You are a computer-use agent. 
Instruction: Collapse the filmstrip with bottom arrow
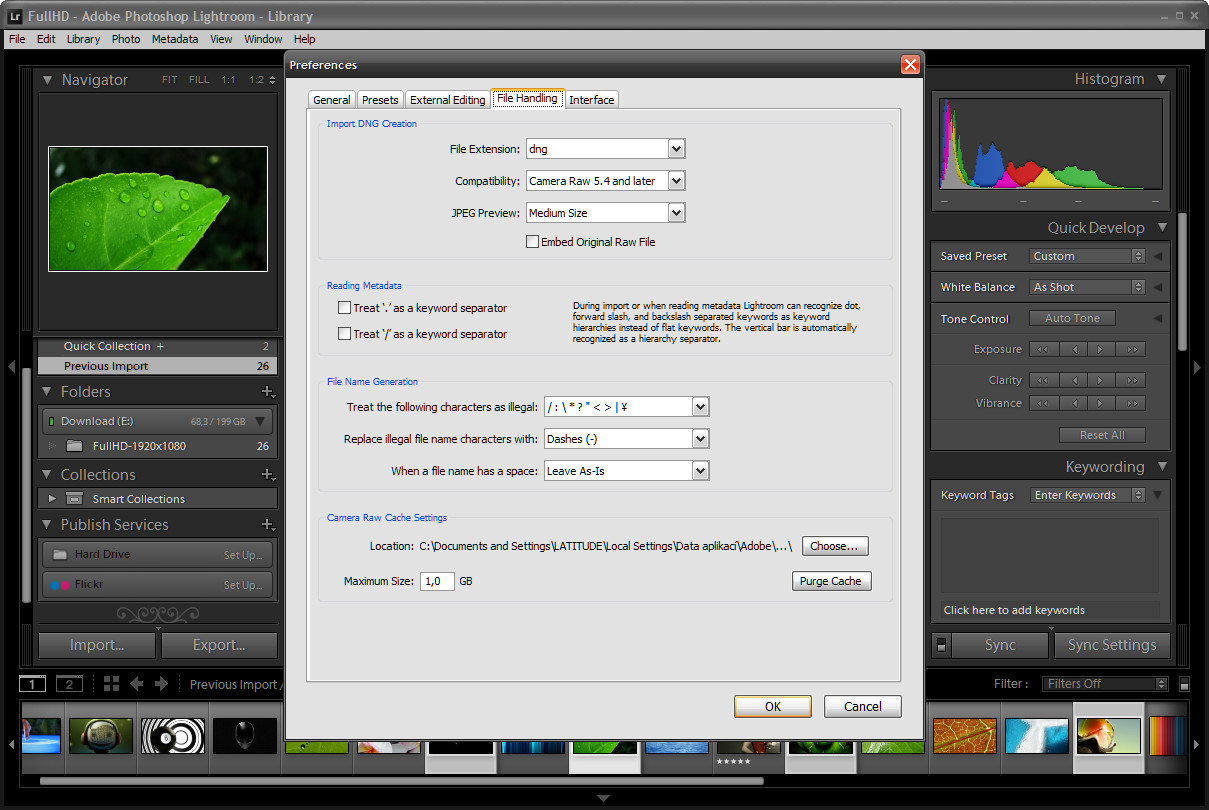point(604,798)
